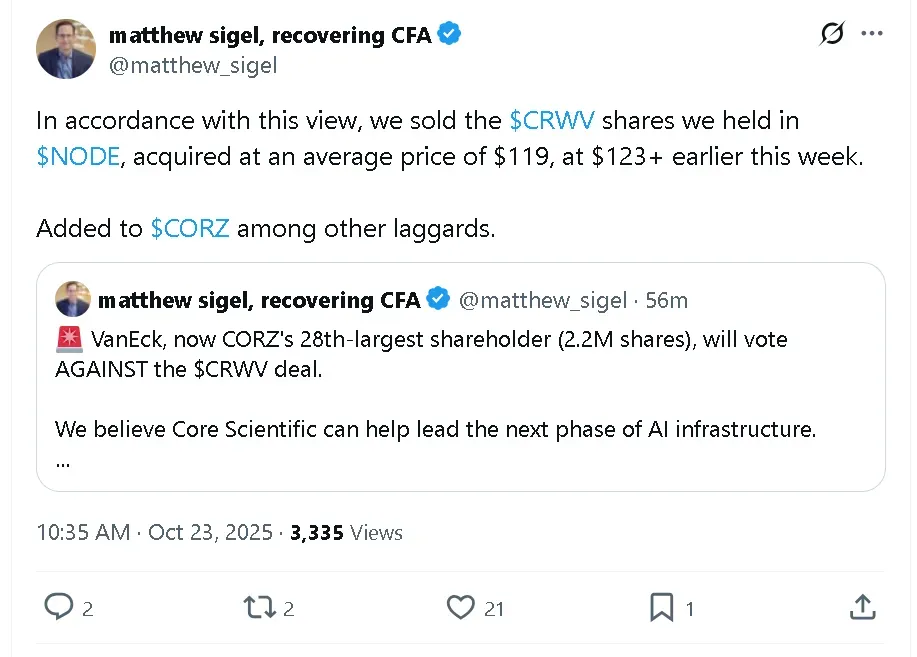Click the @matthew_sigel handle under the name
This screenshot has width=917, height=657.
[x=193, y=66]
